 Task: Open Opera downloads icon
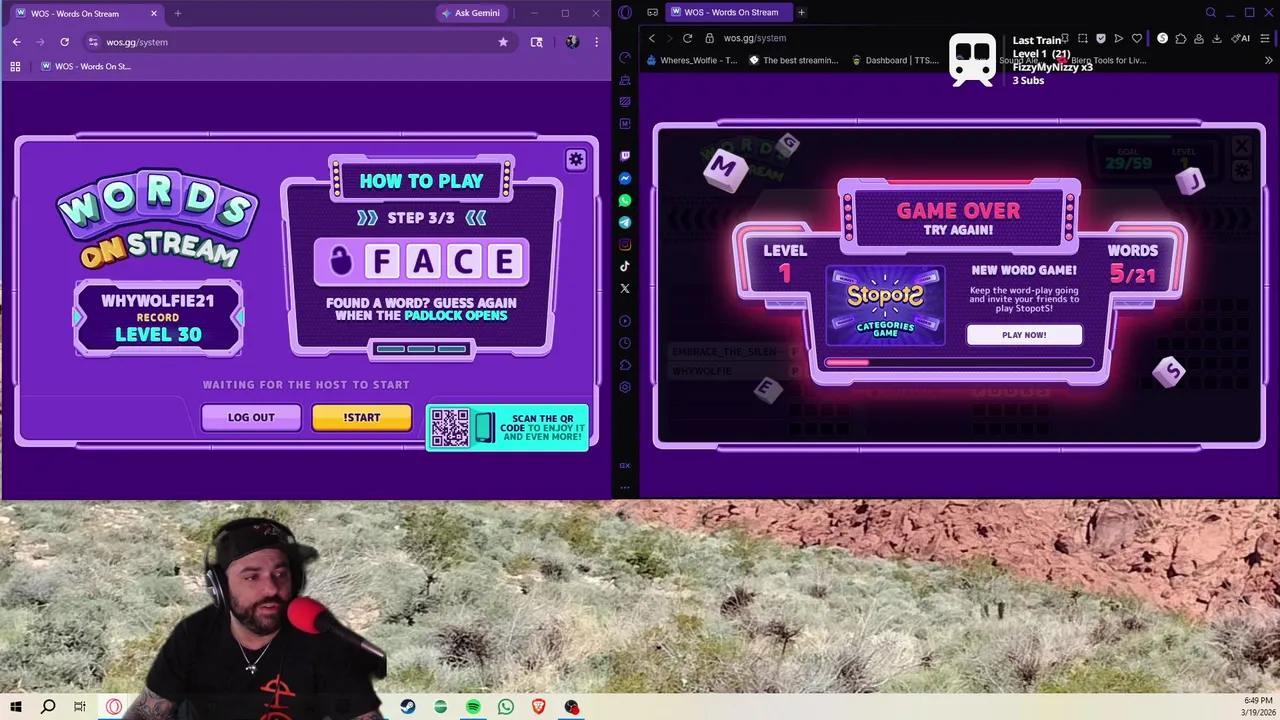click(x=1217, y=38)
